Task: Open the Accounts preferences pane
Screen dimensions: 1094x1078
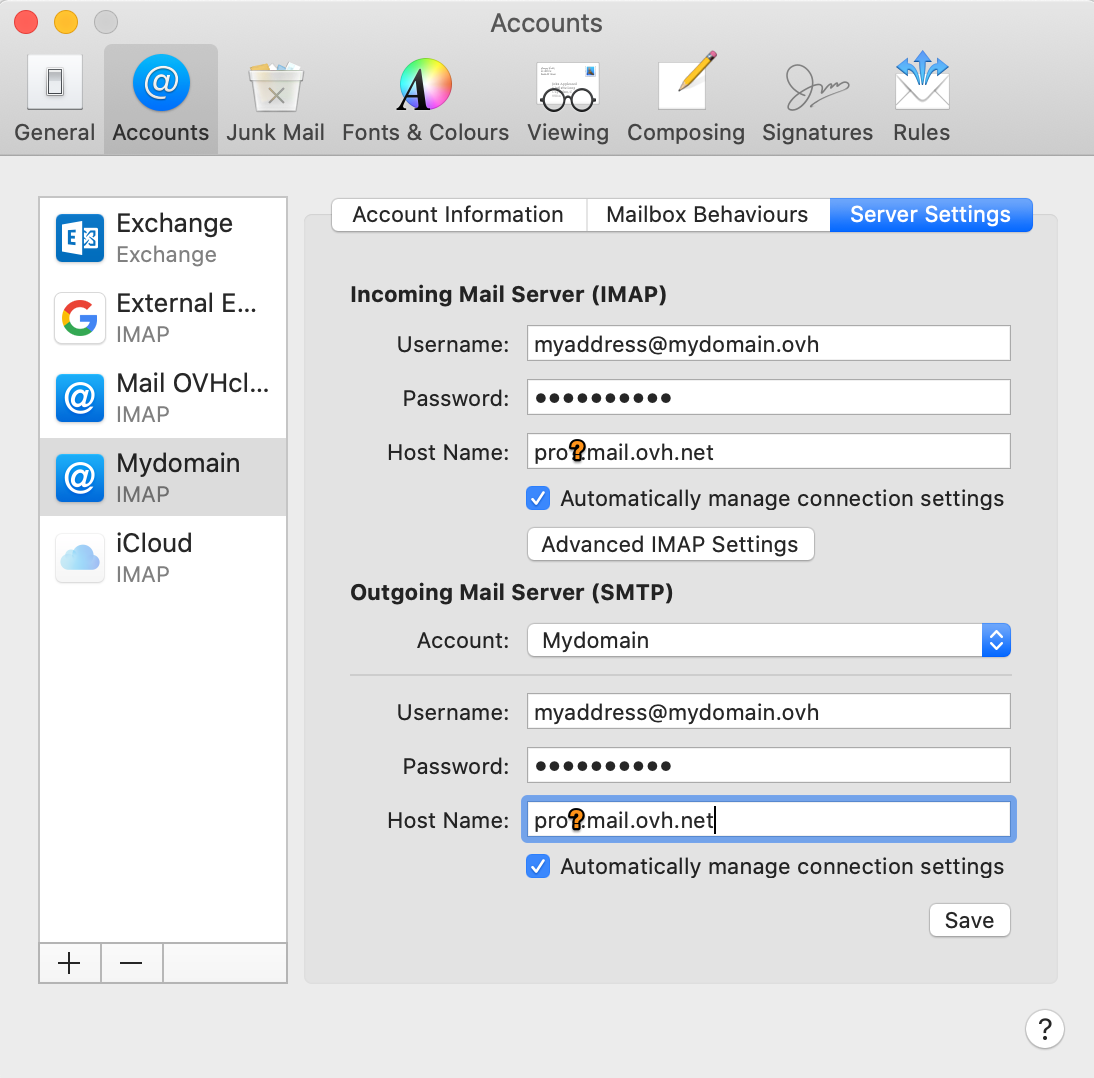Action: [160, 97]
